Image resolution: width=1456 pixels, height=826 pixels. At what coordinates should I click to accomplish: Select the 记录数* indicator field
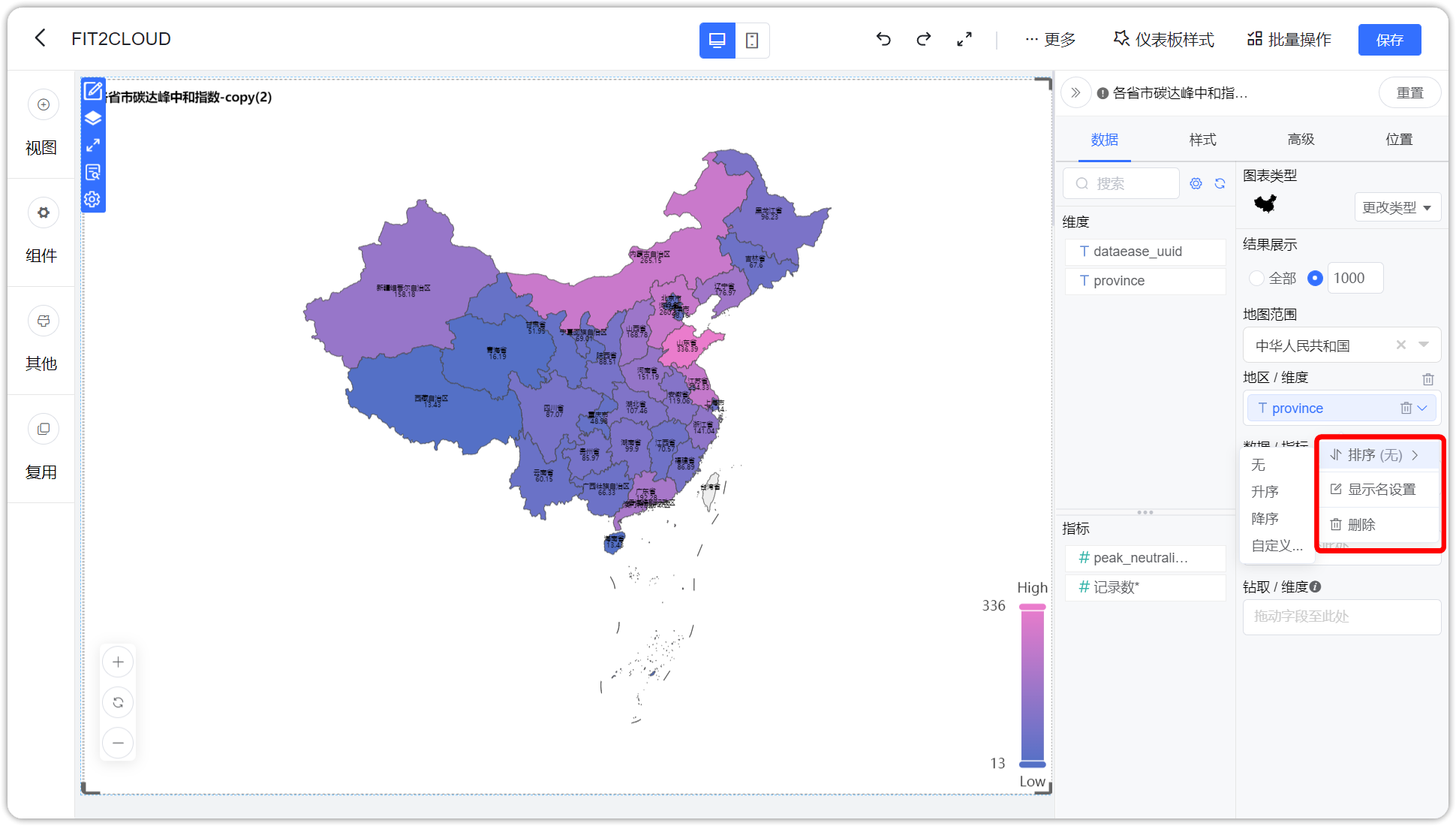pyautogui.click(x=1145, y=587)
